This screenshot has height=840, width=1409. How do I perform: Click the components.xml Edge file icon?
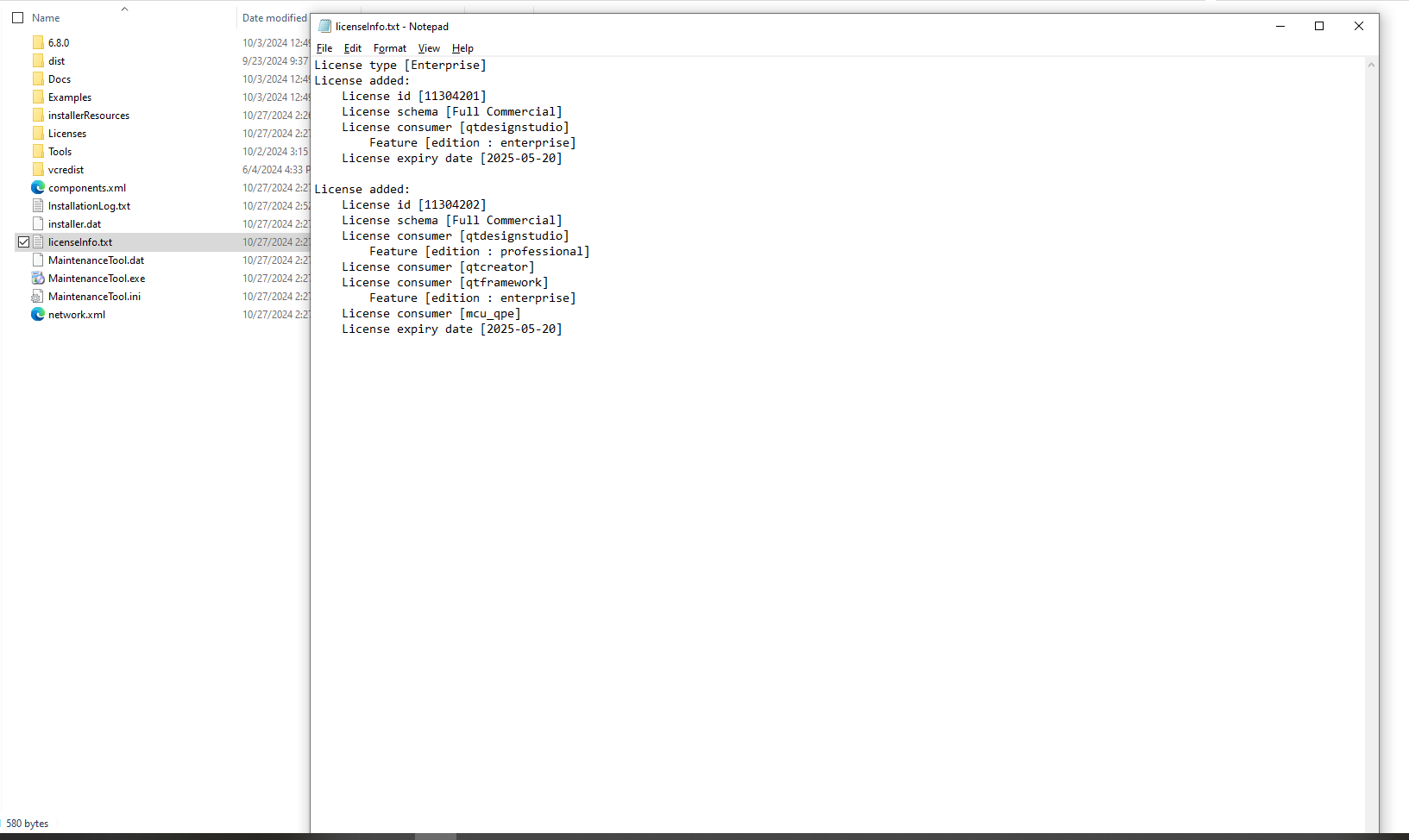(38, 187)
